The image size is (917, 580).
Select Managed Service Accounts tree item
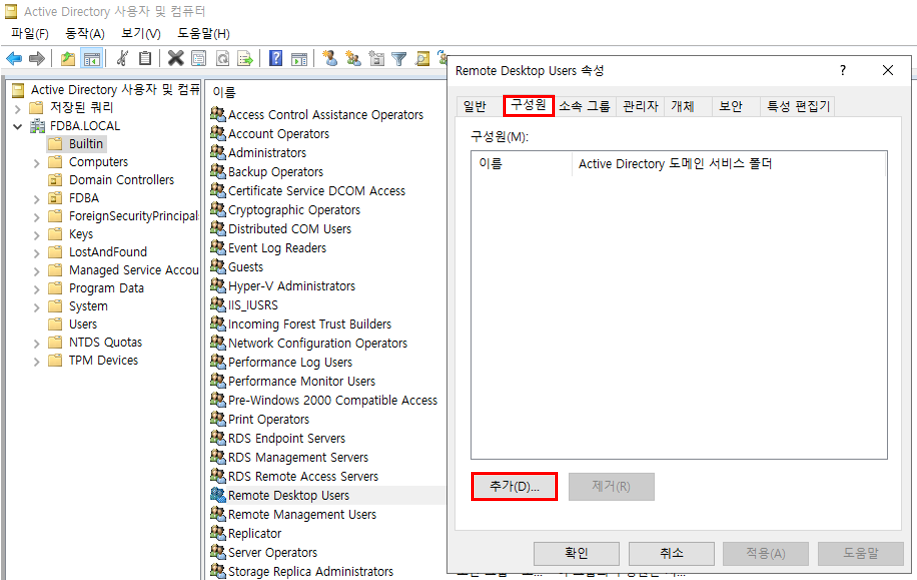point(134,270)
